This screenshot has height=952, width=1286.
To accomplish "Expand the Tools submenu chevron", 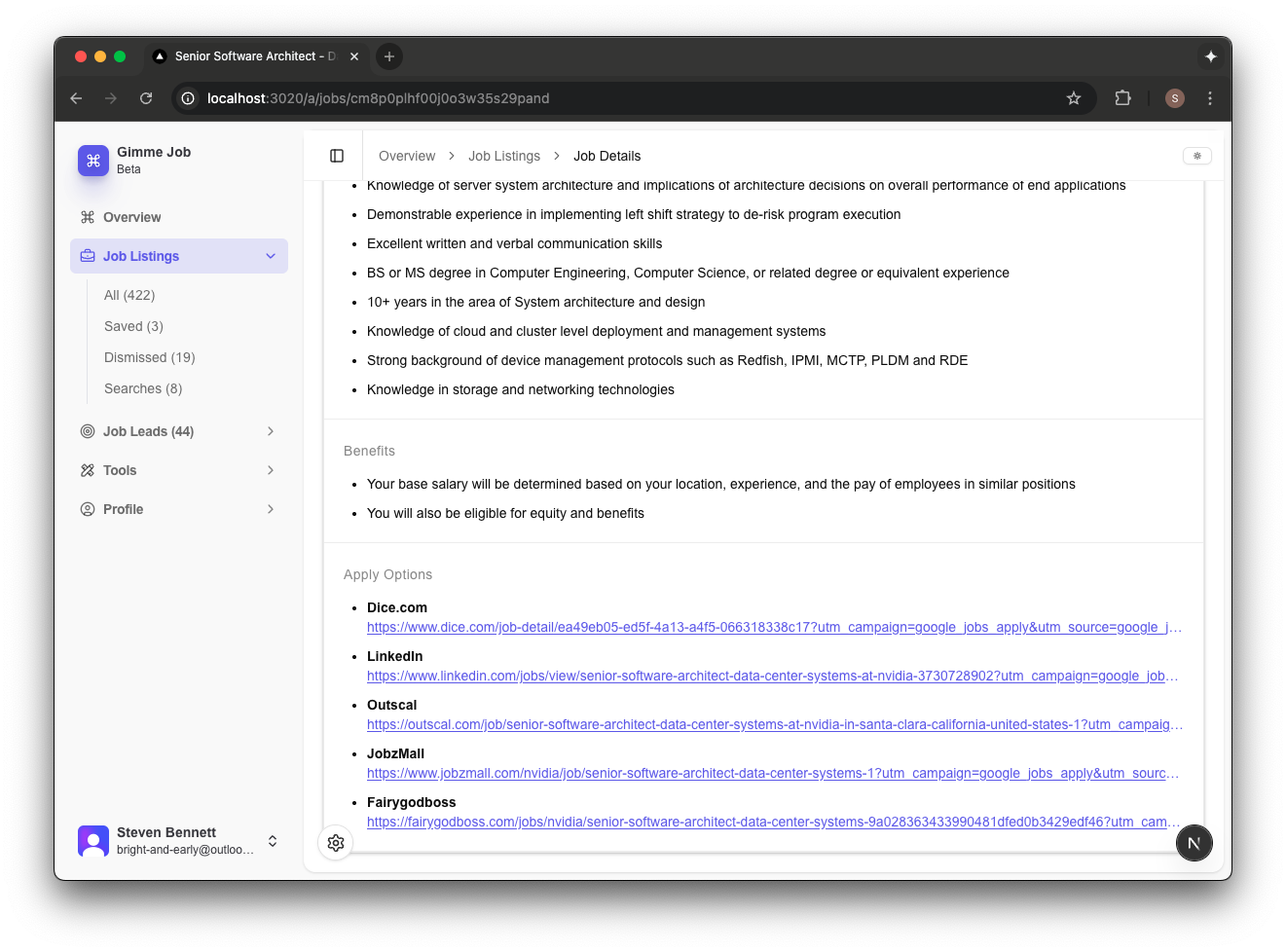I will point(271,470).
